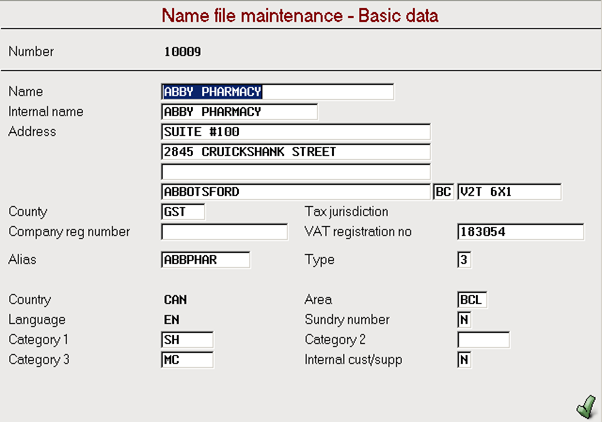Image resolution: width=602 pixels, height=422 pixels.
Task: Focus the SUITE #100 address line
Action: point(296,132)
